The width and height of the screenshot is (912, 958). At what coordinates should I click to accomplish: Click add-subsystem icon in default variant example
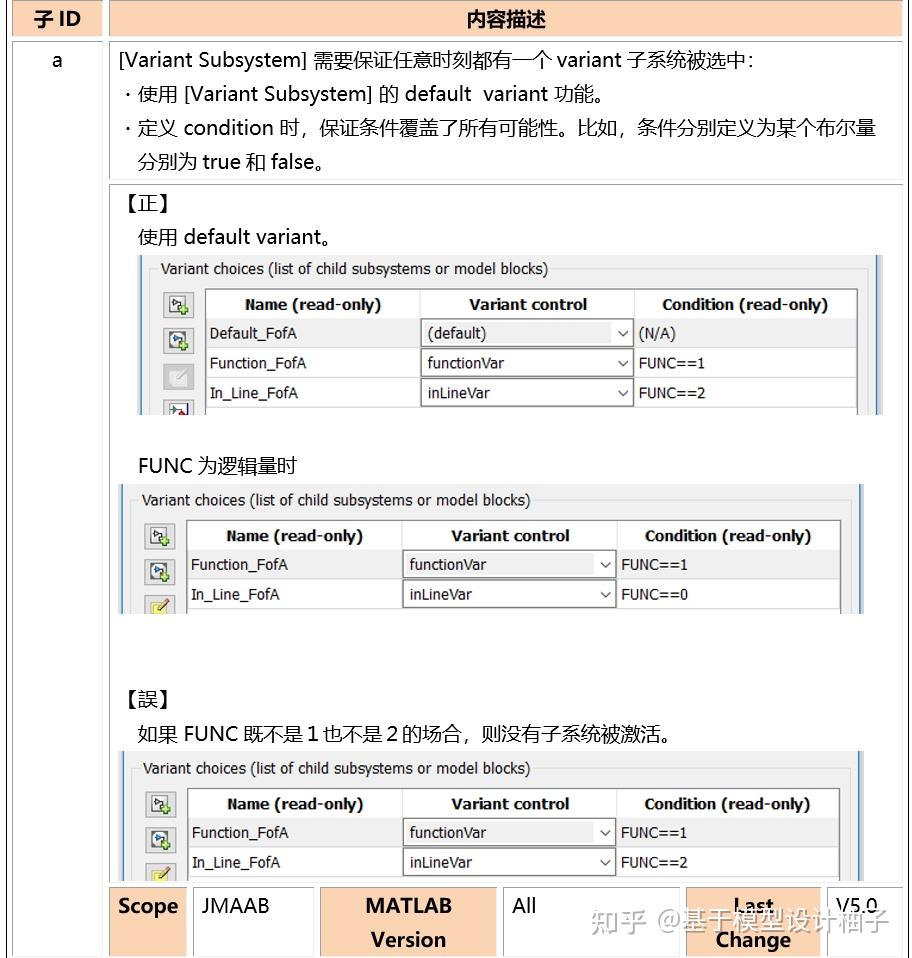coord(178,305)
